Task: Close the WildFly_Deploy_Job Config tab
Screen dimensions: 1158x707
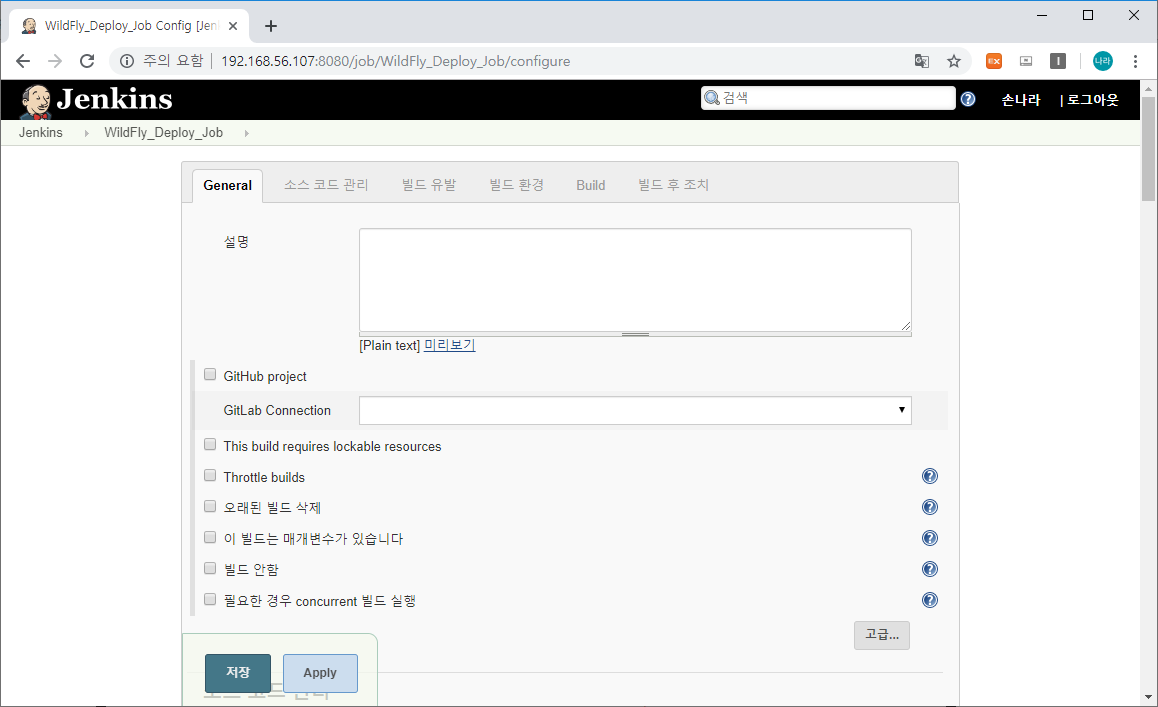Action: coord(233,26)
